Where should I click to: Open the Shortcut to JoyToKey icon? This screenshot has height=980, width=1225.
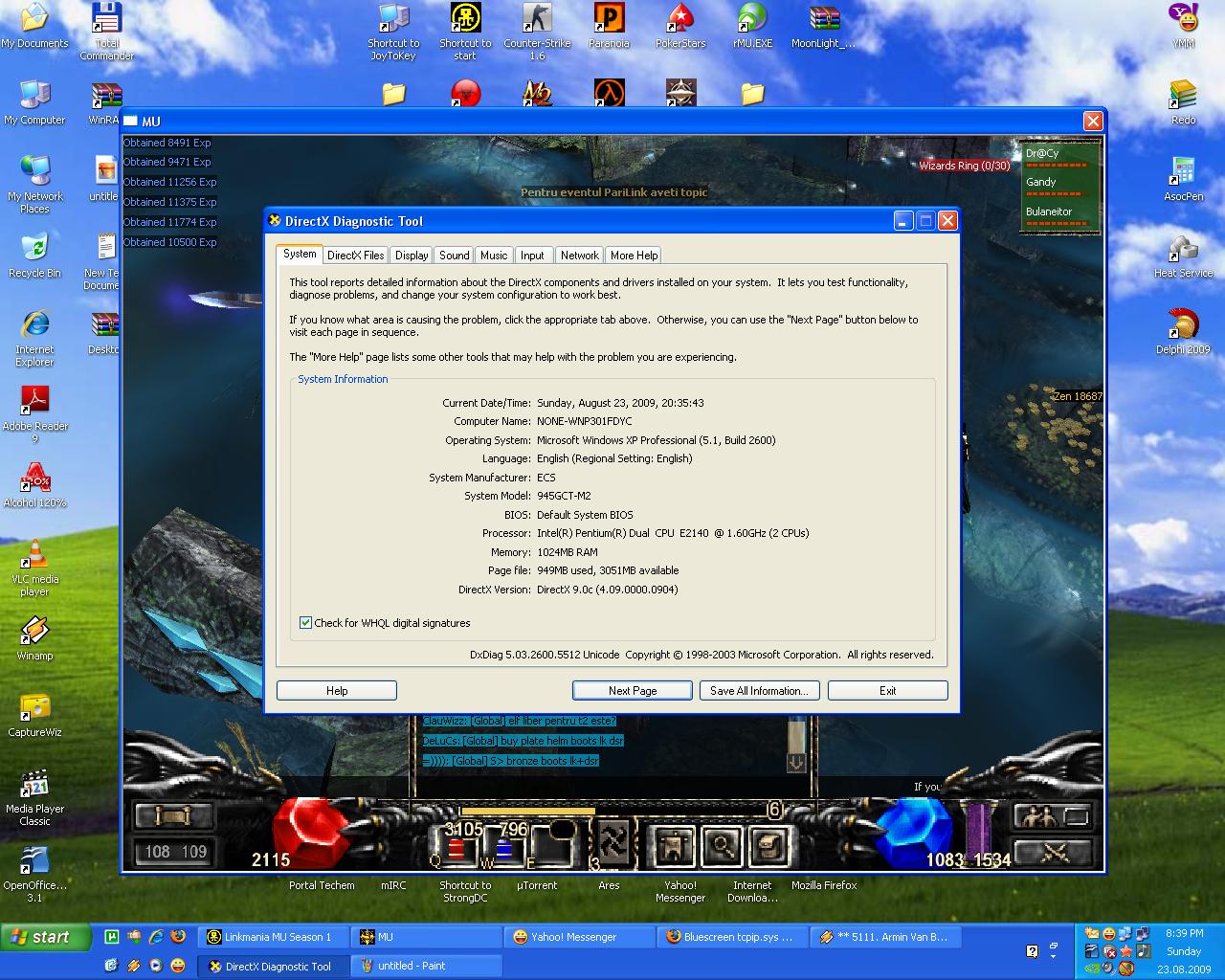click(393, 32)
